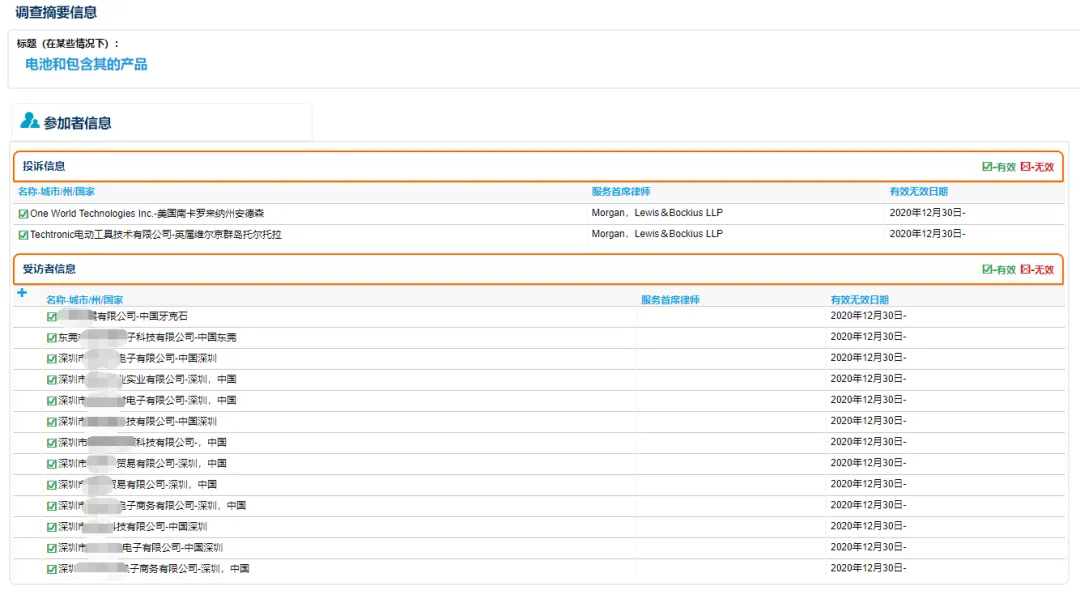Toggle checkbox for the 科技有限公司-，中国 respondent
Viewport: 1080px width, 590px height.
click(x=52, y=443)
